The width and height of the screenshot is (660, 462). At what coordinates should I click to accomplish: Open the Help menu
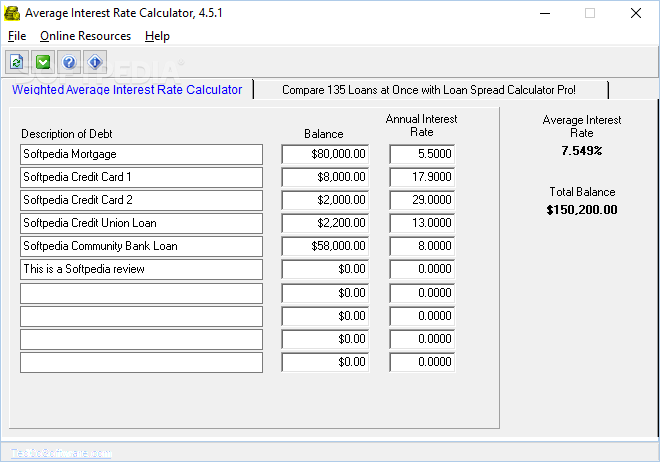pyautogui.click(x=157, y=36)
